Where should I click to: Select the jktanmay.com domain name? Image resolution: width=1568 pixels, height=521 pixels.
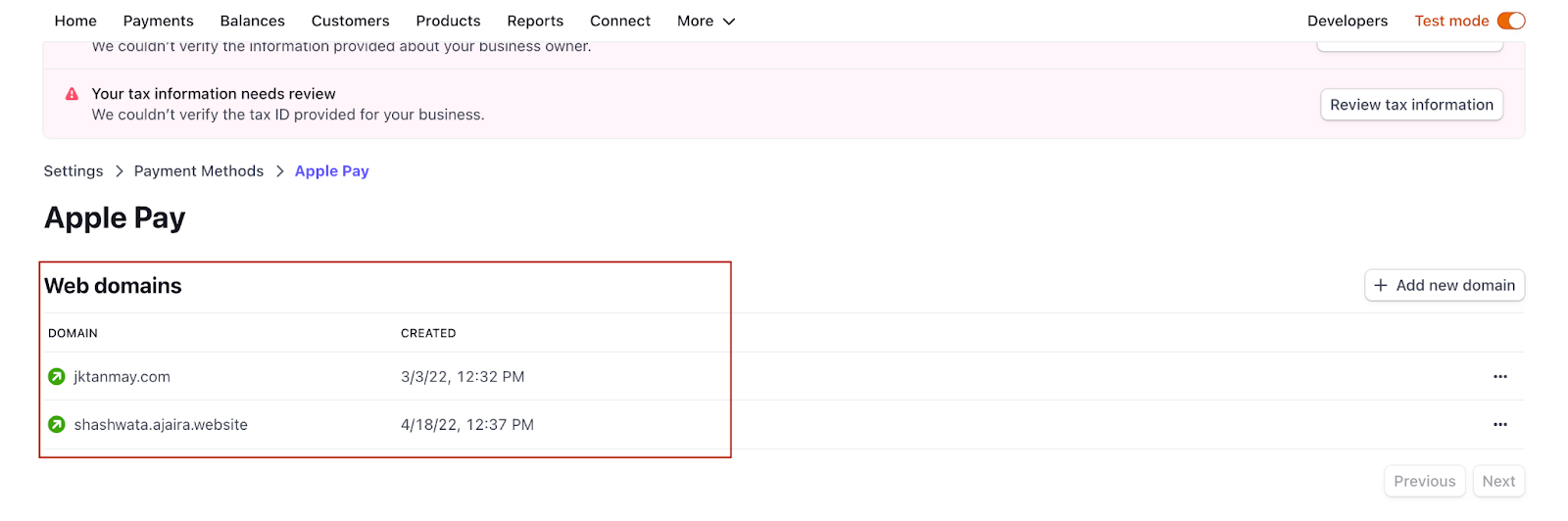click(122, 376)
